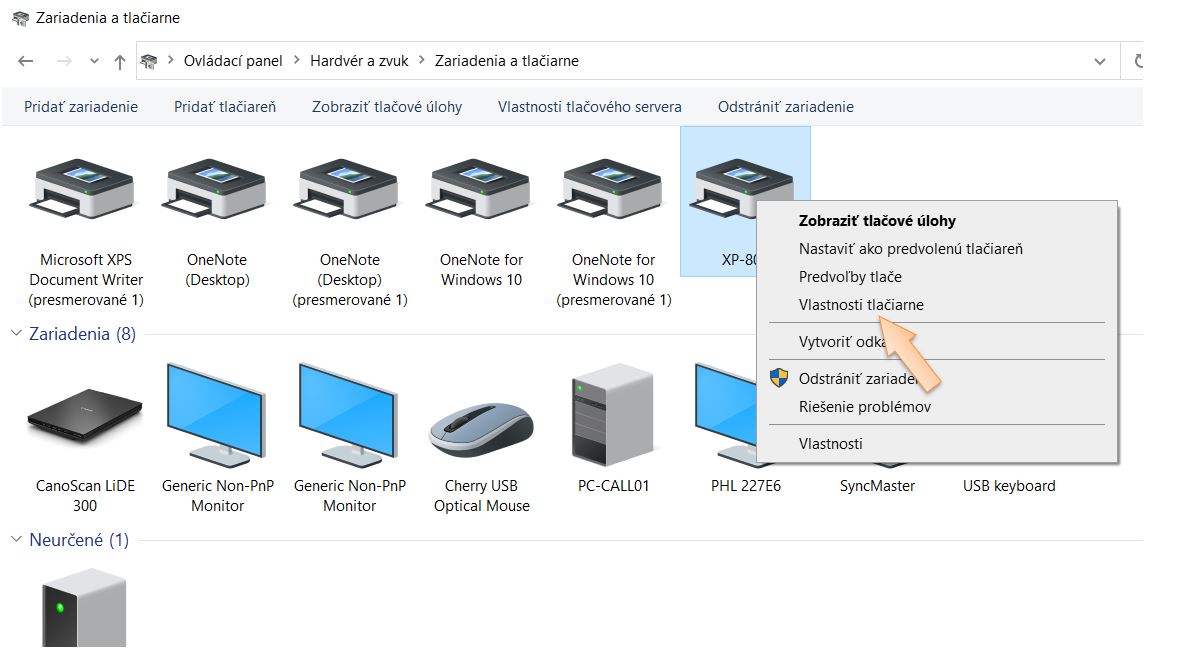Collapse the Neurčené (1) group

coord(16,540)
